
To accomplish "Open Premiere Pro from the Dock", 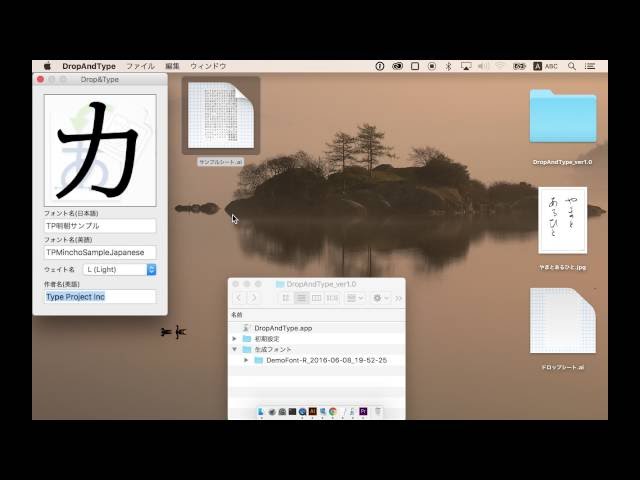I will tap(363, 411).
